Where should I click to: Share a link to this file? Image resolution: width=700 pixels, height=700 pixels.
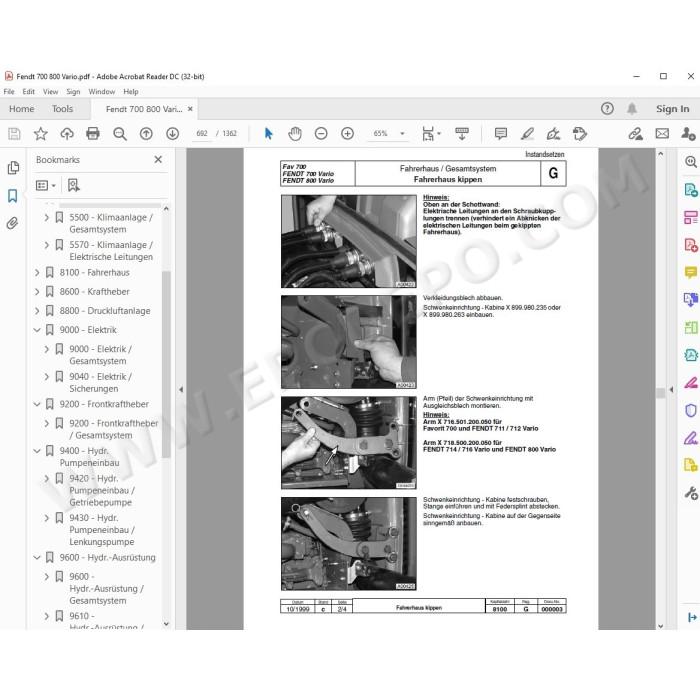(x=635, y=133)
